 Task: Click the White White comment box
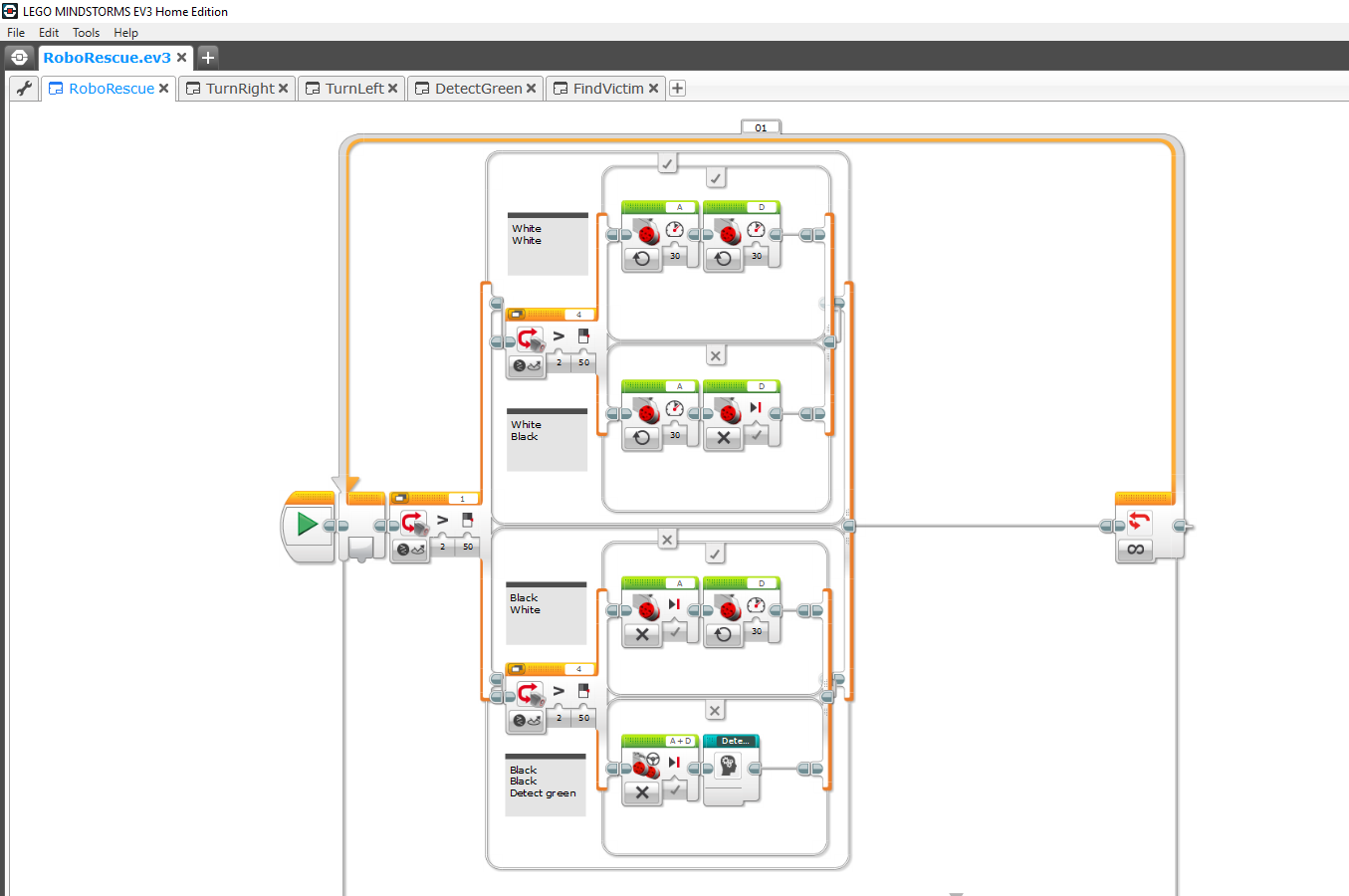point(549,243)
